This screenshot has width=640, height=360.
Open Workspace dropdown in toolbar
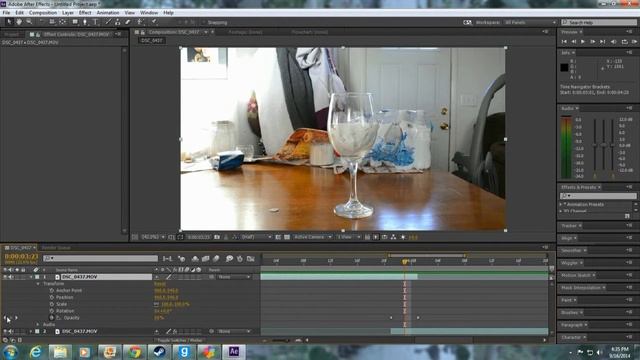(x=530, y=22)
